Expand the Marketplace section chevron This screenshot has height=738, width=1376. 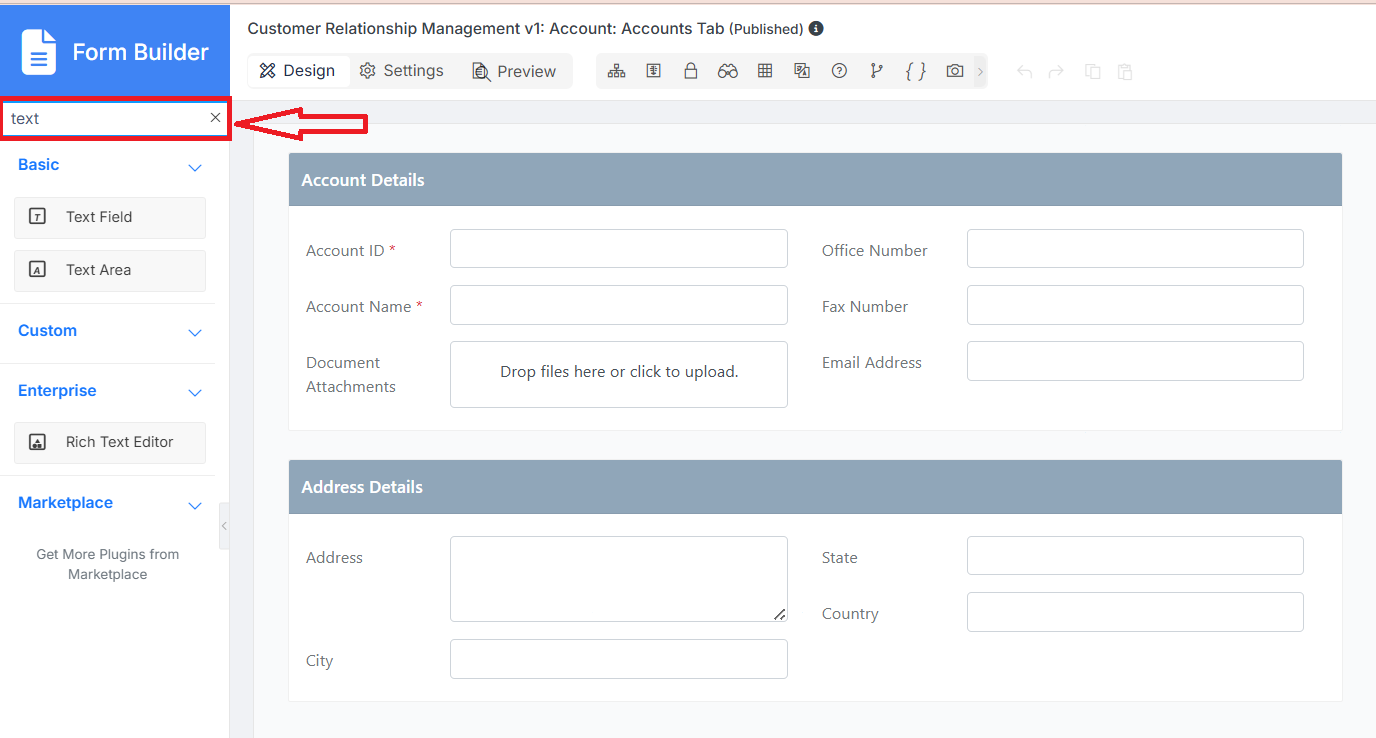[195, 505]
